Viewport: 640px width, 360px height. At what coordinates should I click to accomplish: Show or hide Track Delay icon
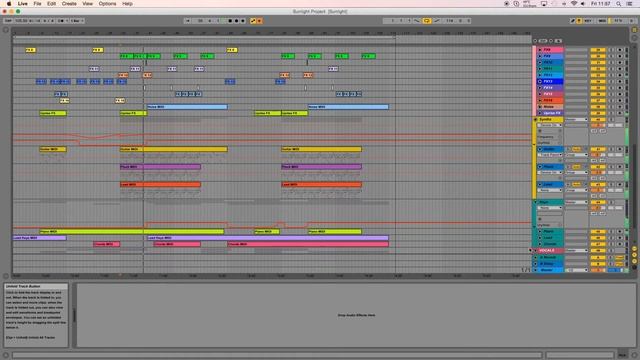tap(634, 267)
